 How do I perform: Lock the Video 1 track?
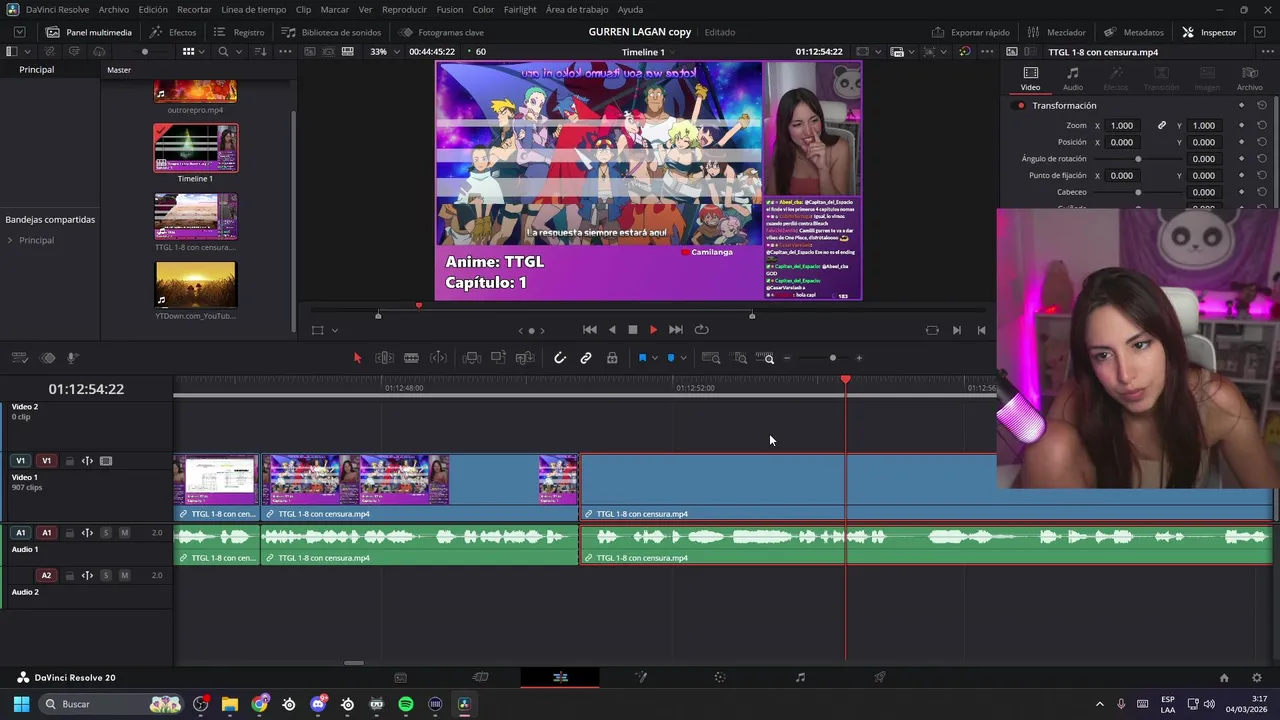coord(69,461)
